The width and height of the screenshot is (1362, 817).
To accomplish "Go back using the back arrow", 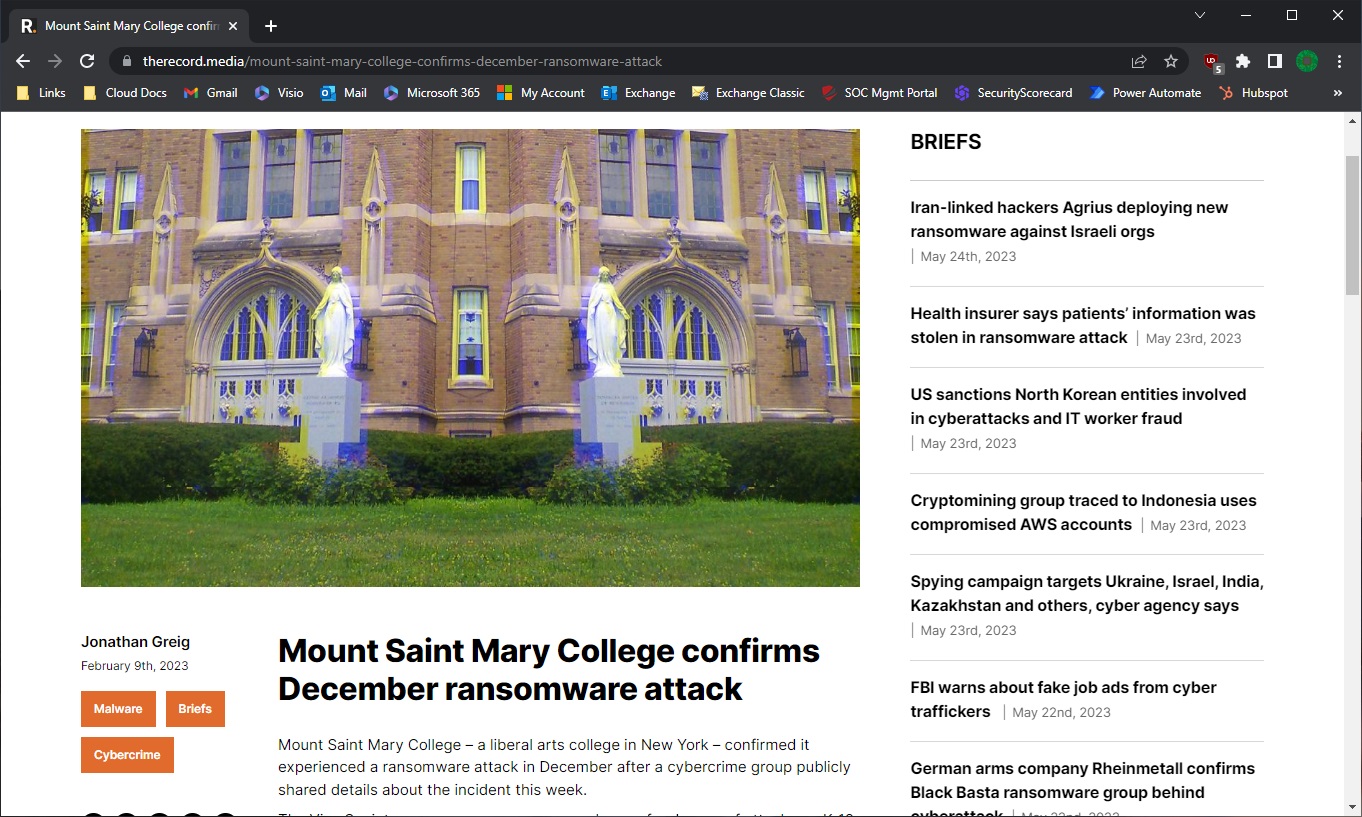I will [x=23, y=61].
